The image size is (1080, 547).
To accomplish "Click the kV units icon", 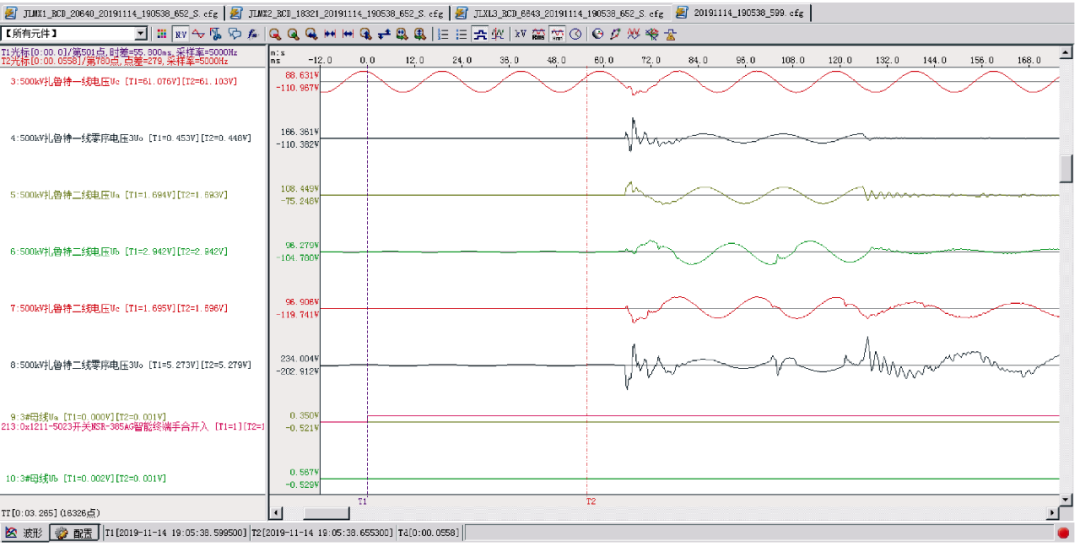I will [x=521, y=34].
